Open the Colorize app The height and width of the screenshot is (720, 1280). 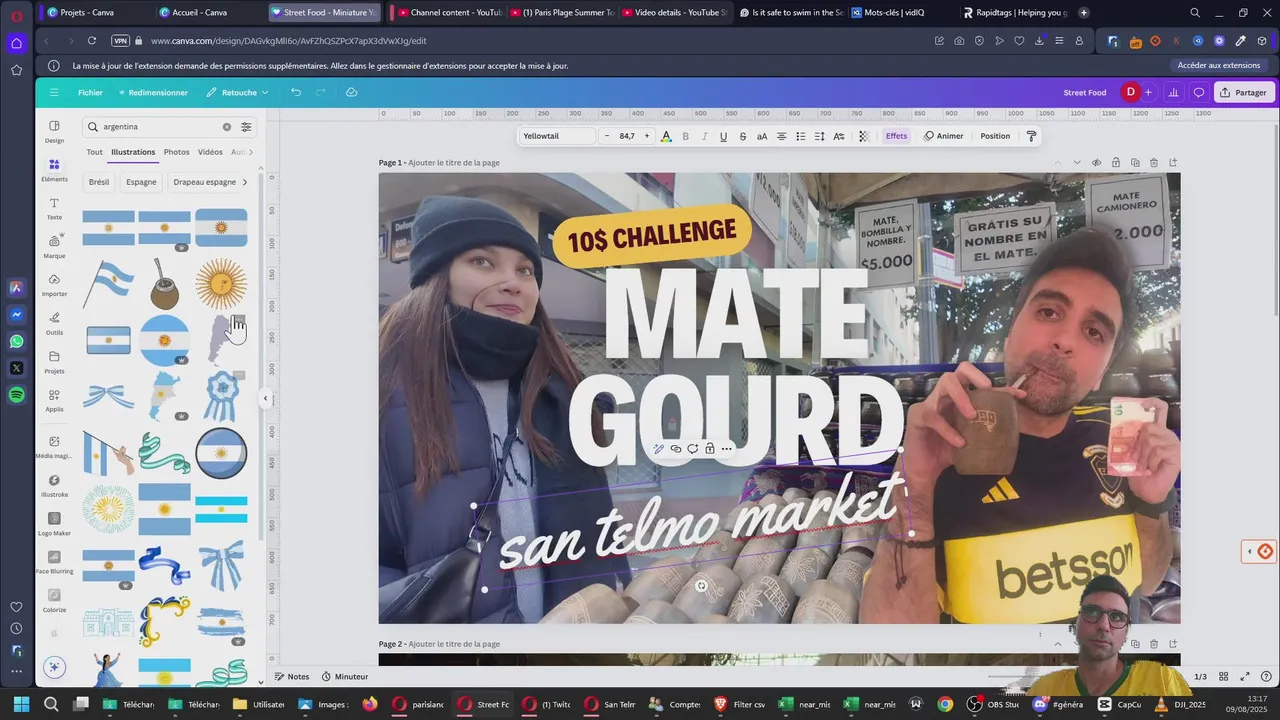54,600
